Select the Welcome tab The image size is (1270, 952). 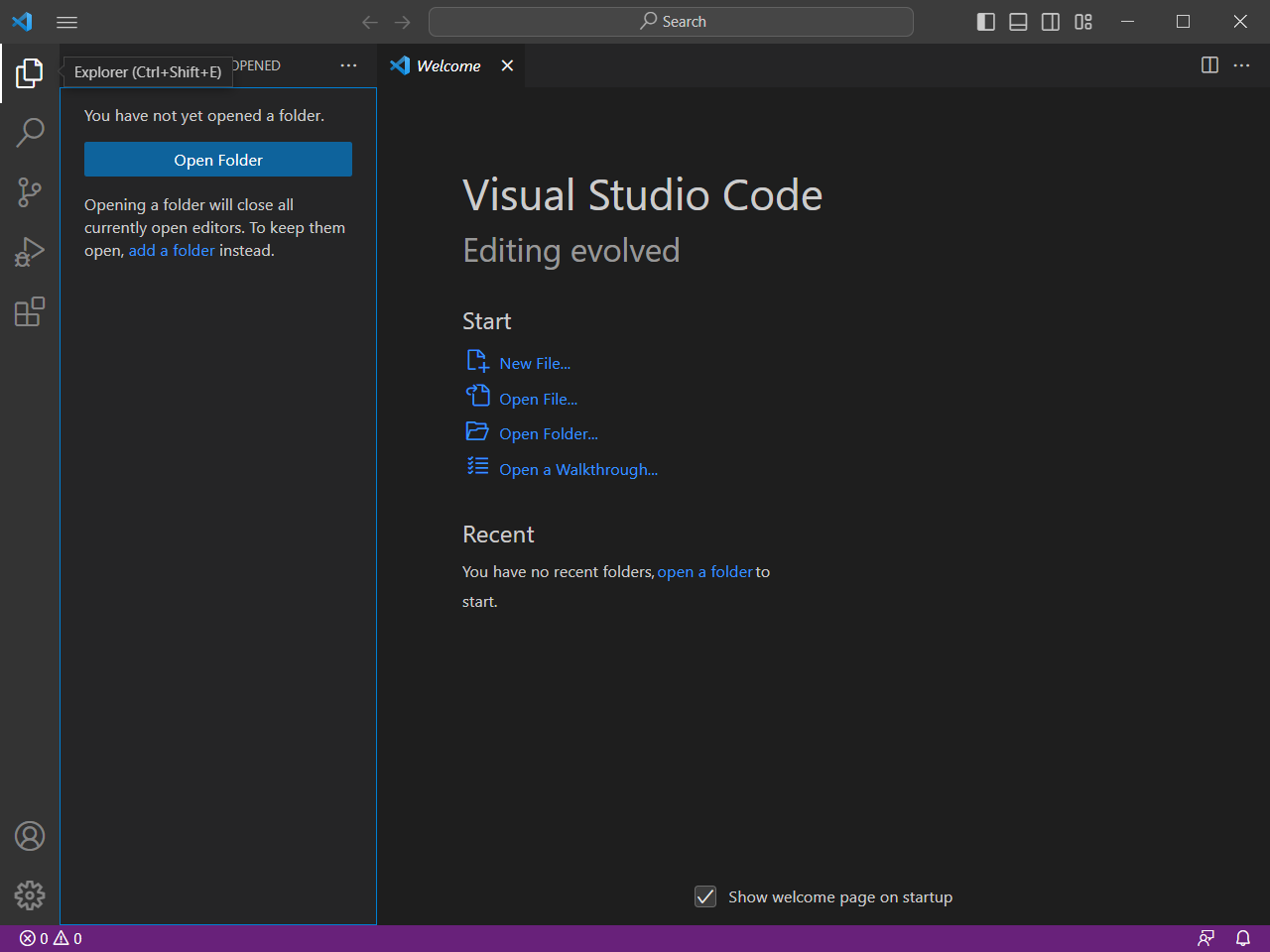coord(449,65)
